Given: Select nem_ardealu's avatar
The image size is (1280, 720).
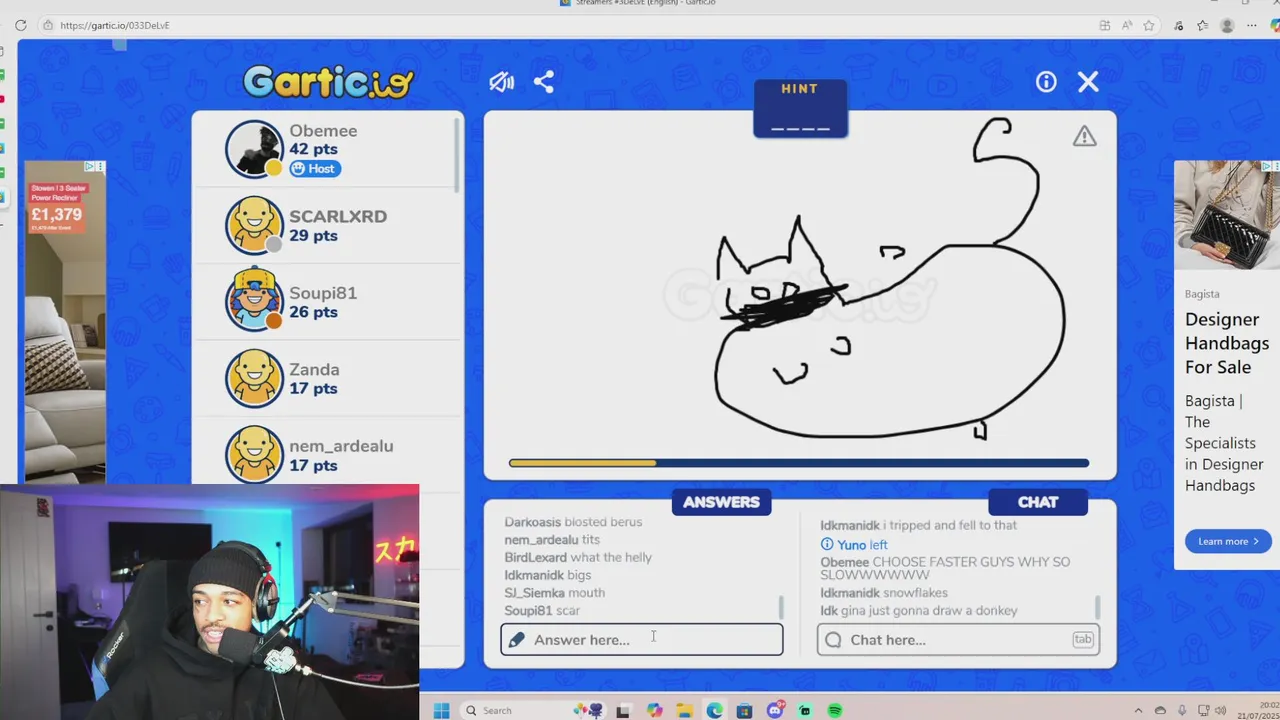Looking at the screenshot, I should [254, 455].
